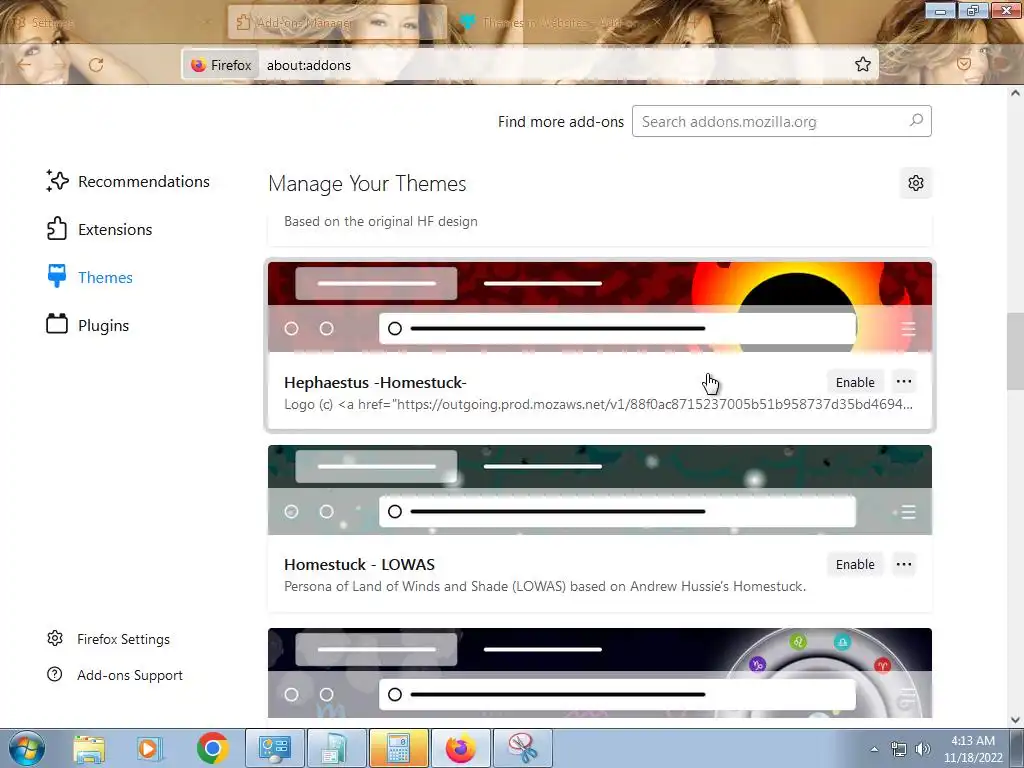Viewport: 1024px width, 768px height.
Task: Click the Extensions puzzle piece icon
Action: coord(57,229)
